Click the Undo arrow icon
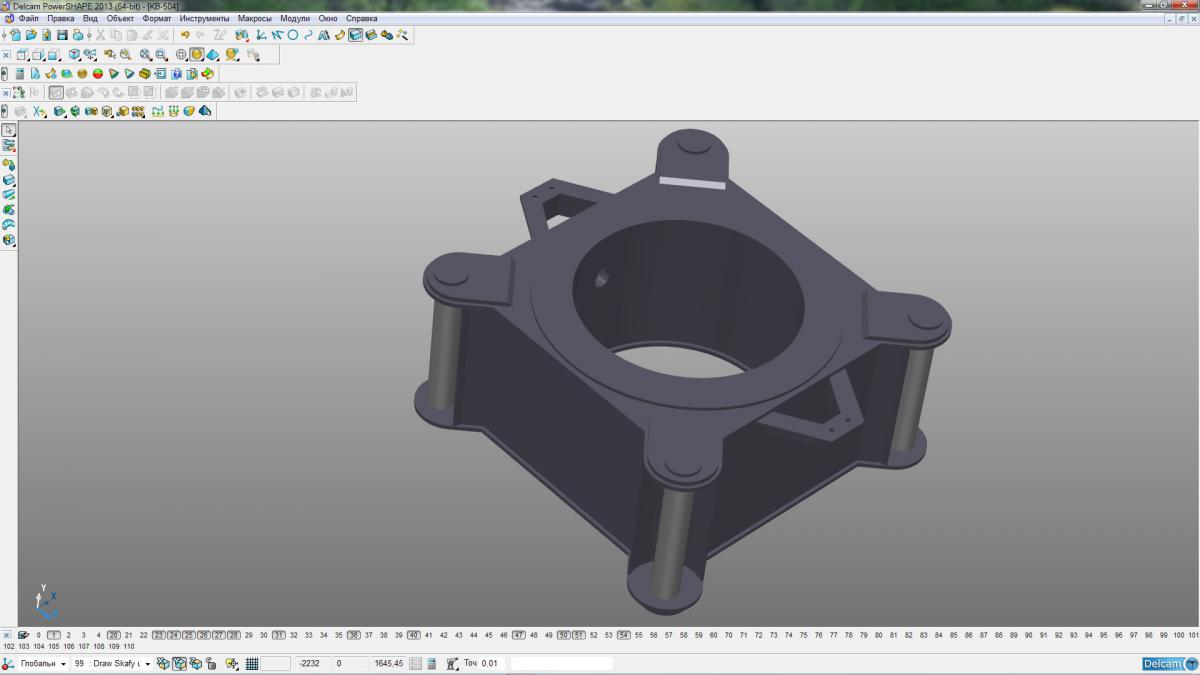The height and width of the screenshot is (675, 1200). [185, 34]
